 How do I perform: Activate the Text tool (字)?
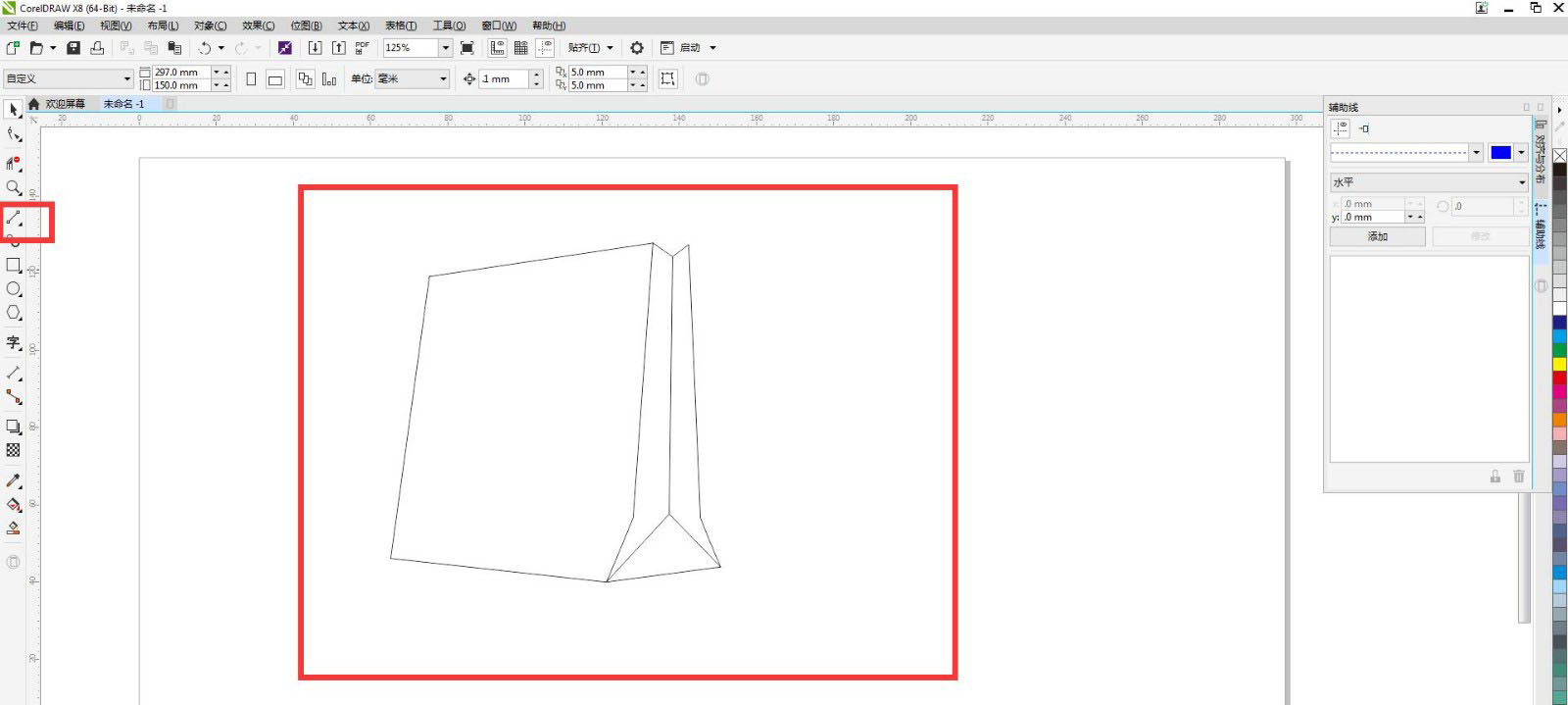click(x=14, y=342)
